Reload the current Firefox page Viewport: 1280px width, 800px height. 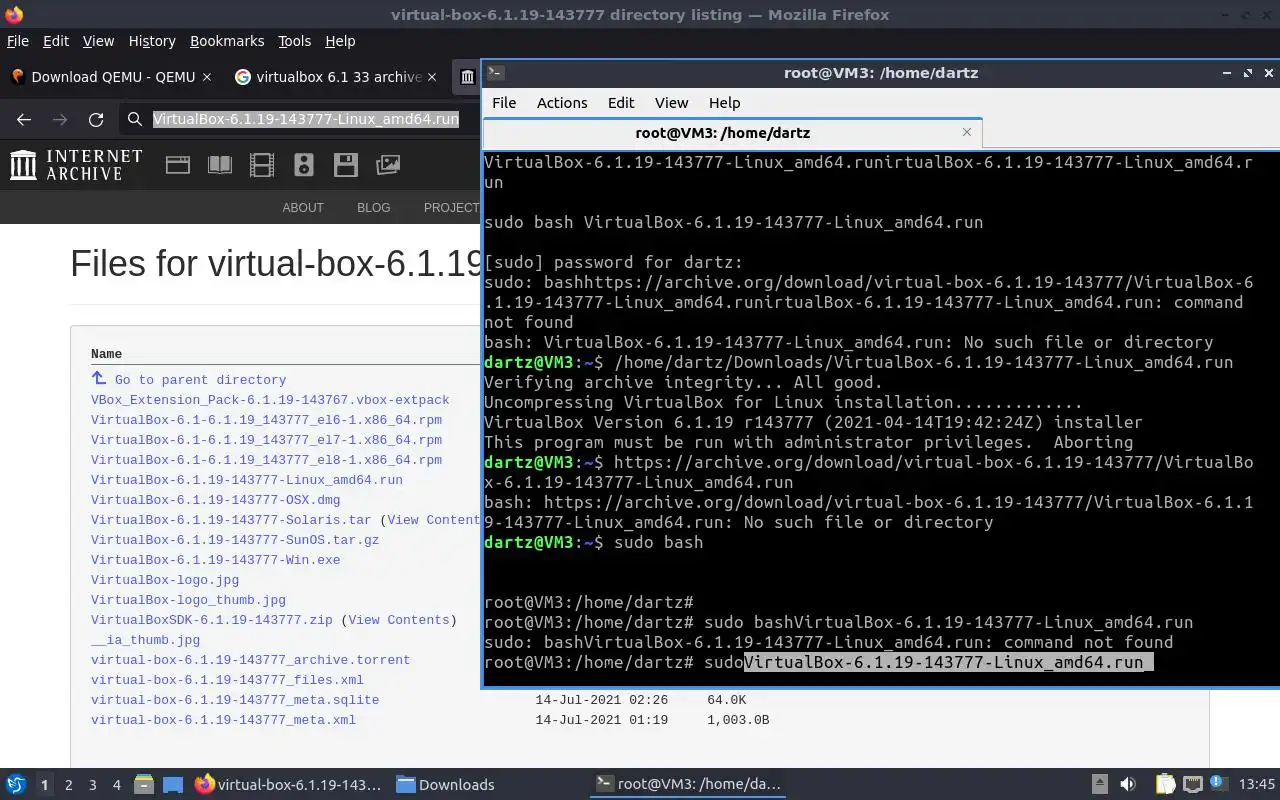pos(96,119)
